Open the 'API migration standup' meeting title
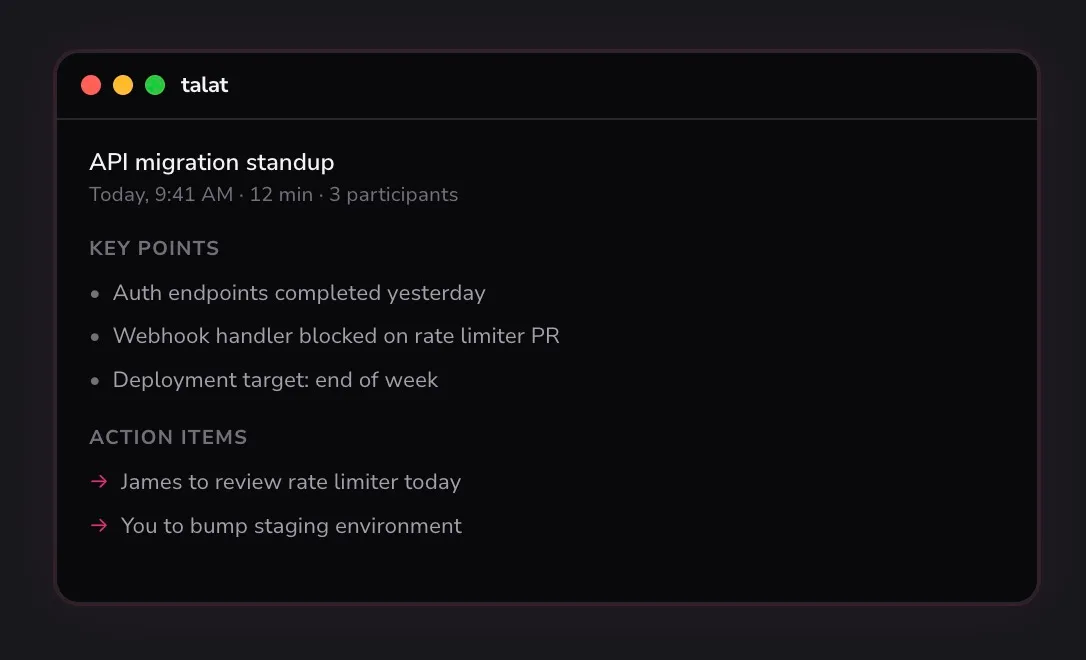Image resolution: width=1086 pixels, height=660 pixels. pyautogui.click(x=212, y=162)
